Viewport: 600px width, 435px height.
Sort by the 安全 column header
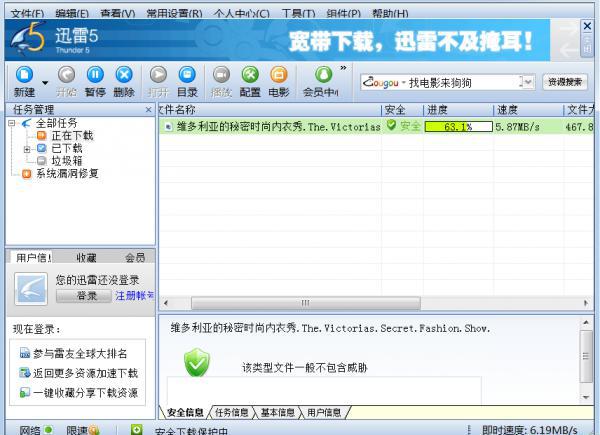click(x=402, y=110)
